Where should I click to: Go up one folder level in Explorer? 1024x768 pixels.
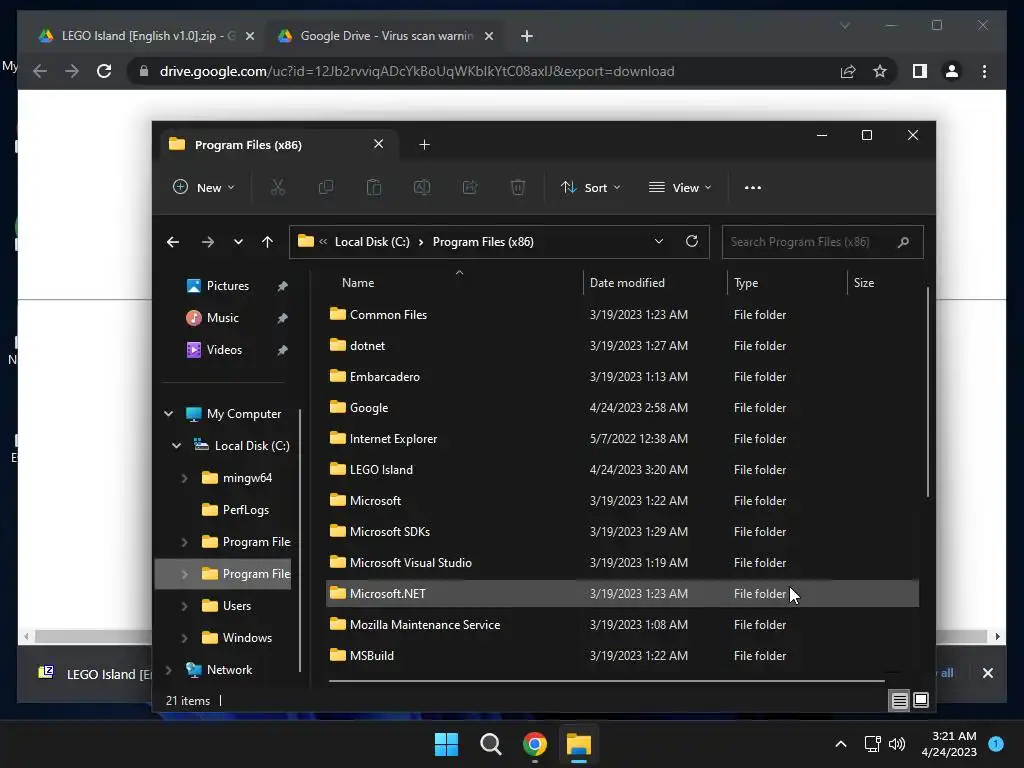[267, 242]
